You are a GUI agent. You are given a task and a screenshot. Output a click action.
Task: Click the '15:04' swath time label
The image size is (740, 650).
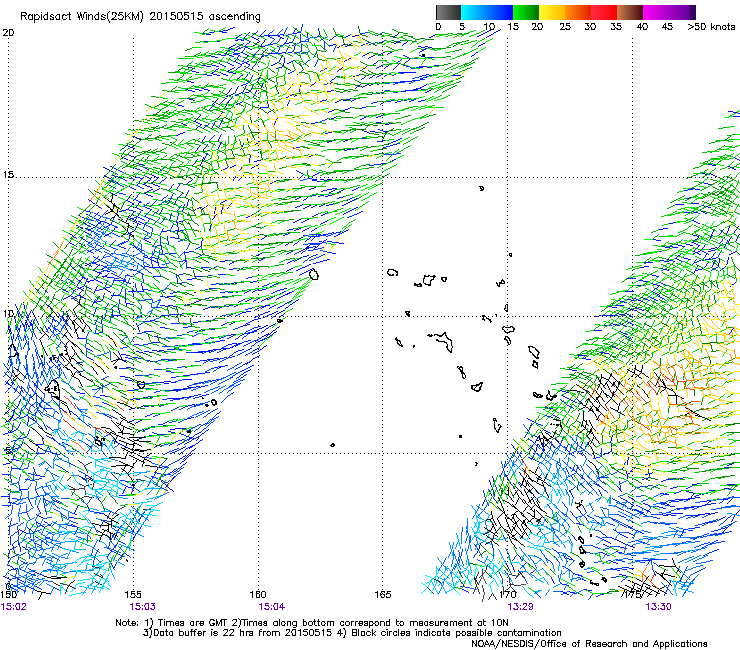pos(271,606)
